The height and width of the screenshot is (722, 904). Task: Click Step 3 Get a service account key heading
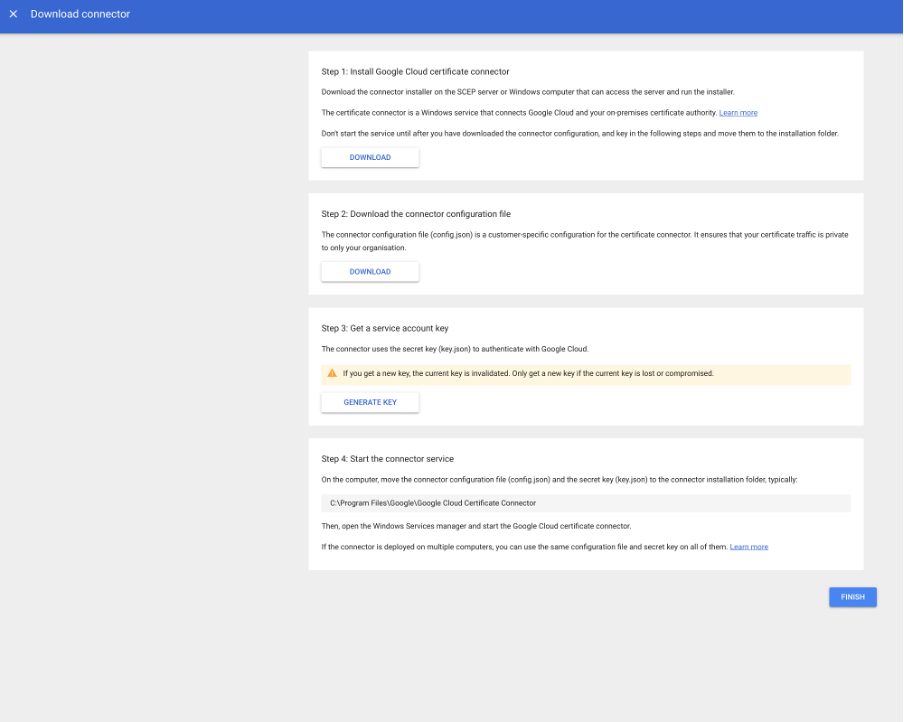[392, 328]
